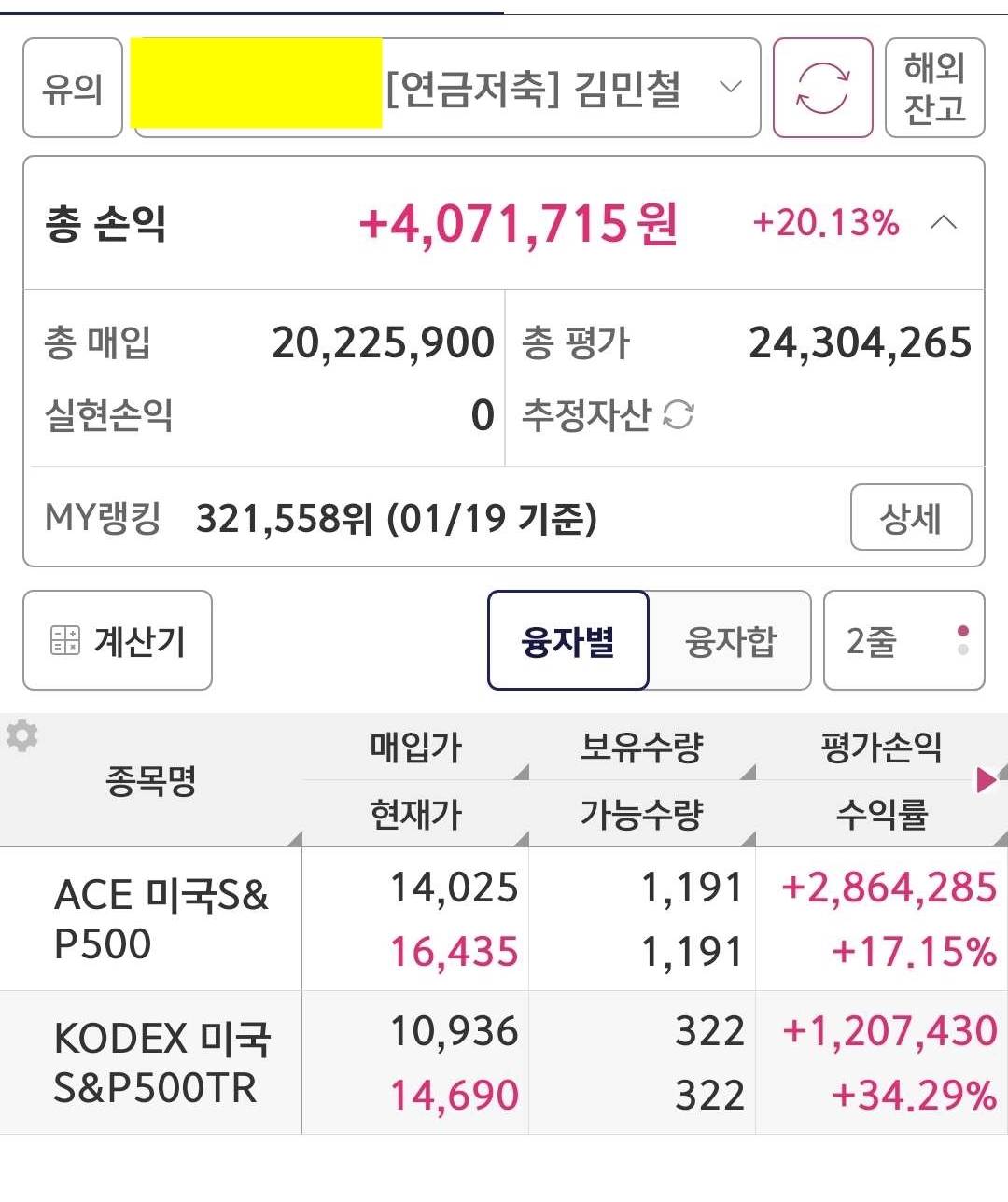The image size is (1008, 1202).
Task: Sort by the 수익률 column header
Action: [x=881, y=815]
